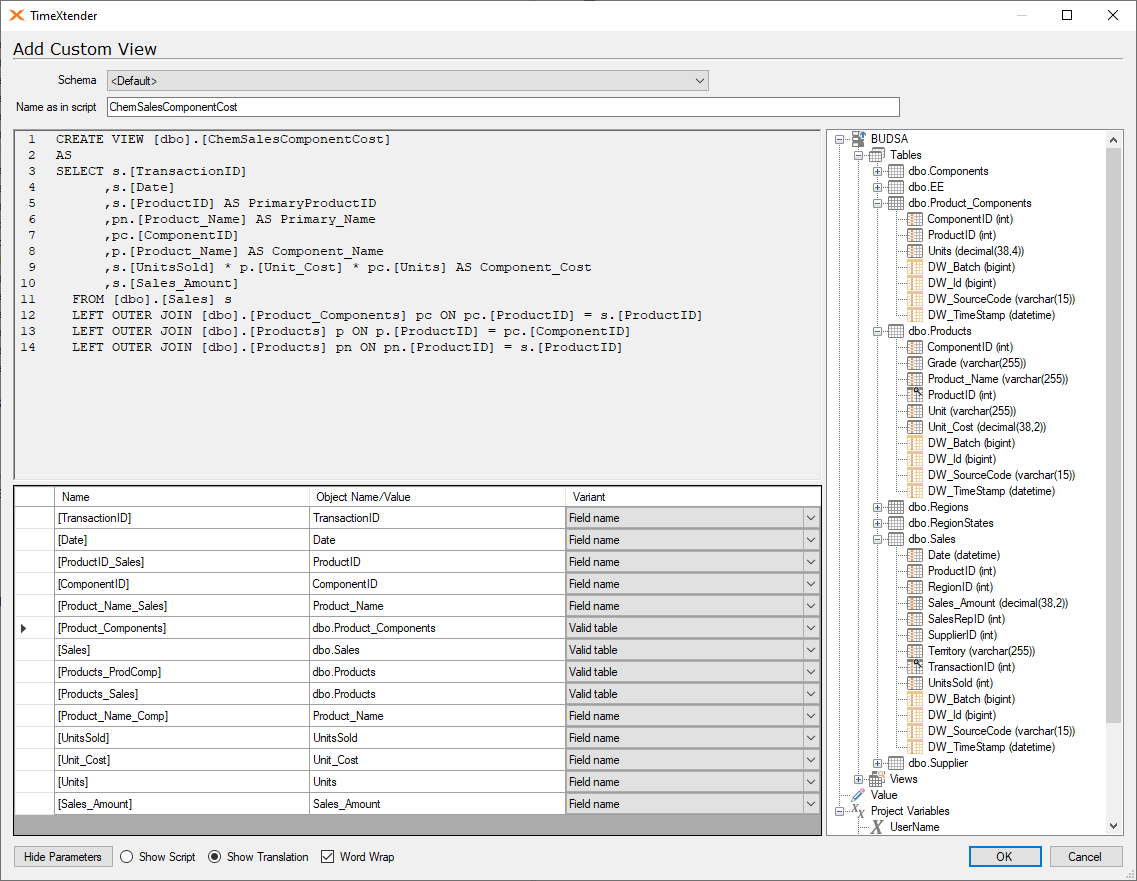
Task: Click the Territory (varchar(255)) field icon
Action: [915, 650]
